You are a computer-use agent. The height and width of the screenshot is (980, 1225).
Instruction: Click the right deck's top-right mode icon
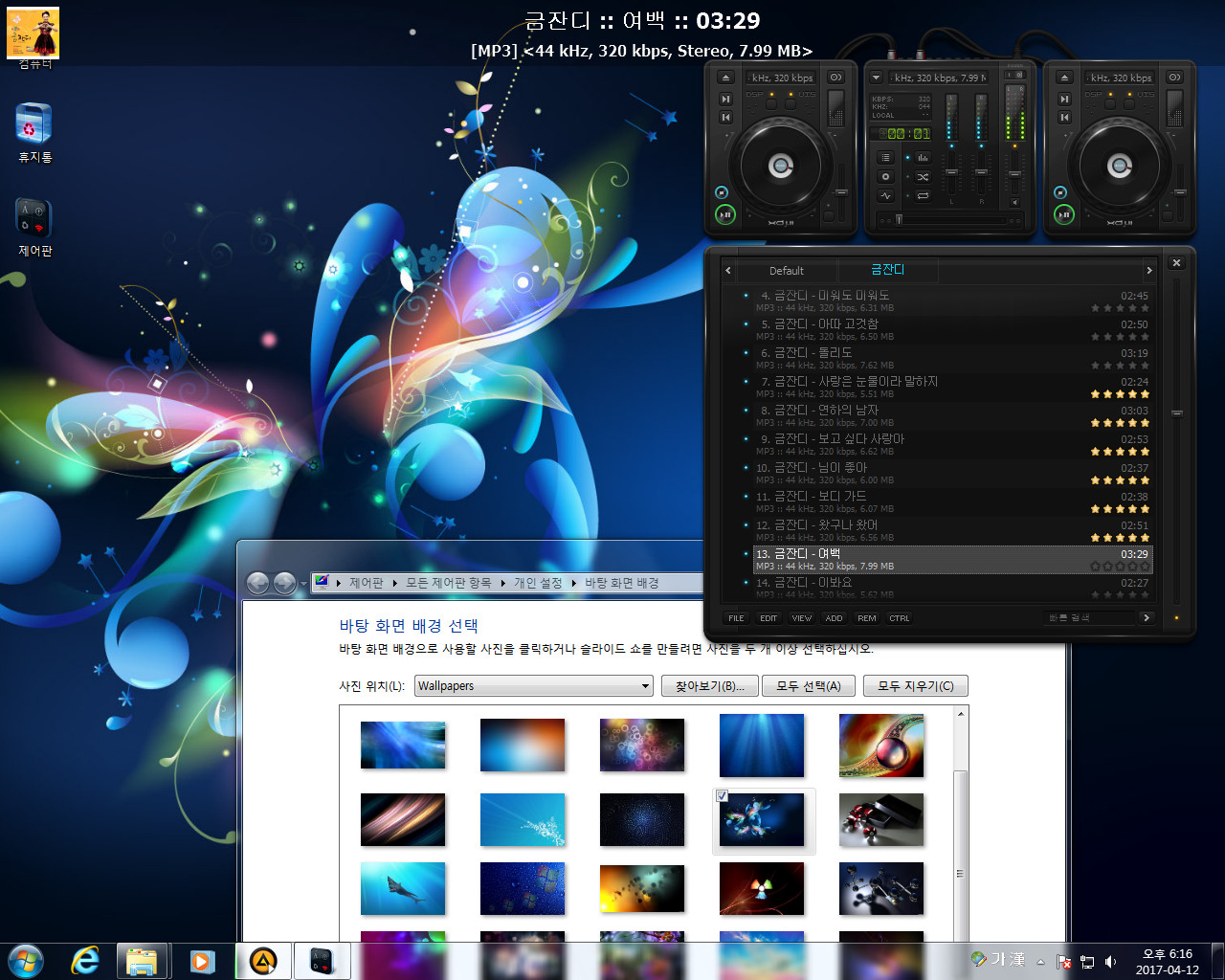1174,77
